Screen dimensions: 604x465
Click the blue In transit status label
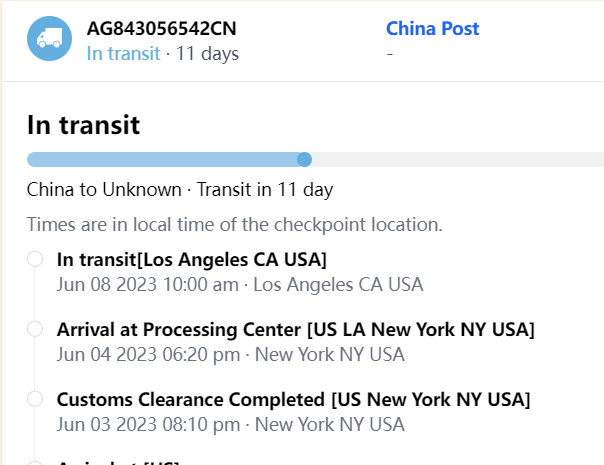[x=123, y=54]
